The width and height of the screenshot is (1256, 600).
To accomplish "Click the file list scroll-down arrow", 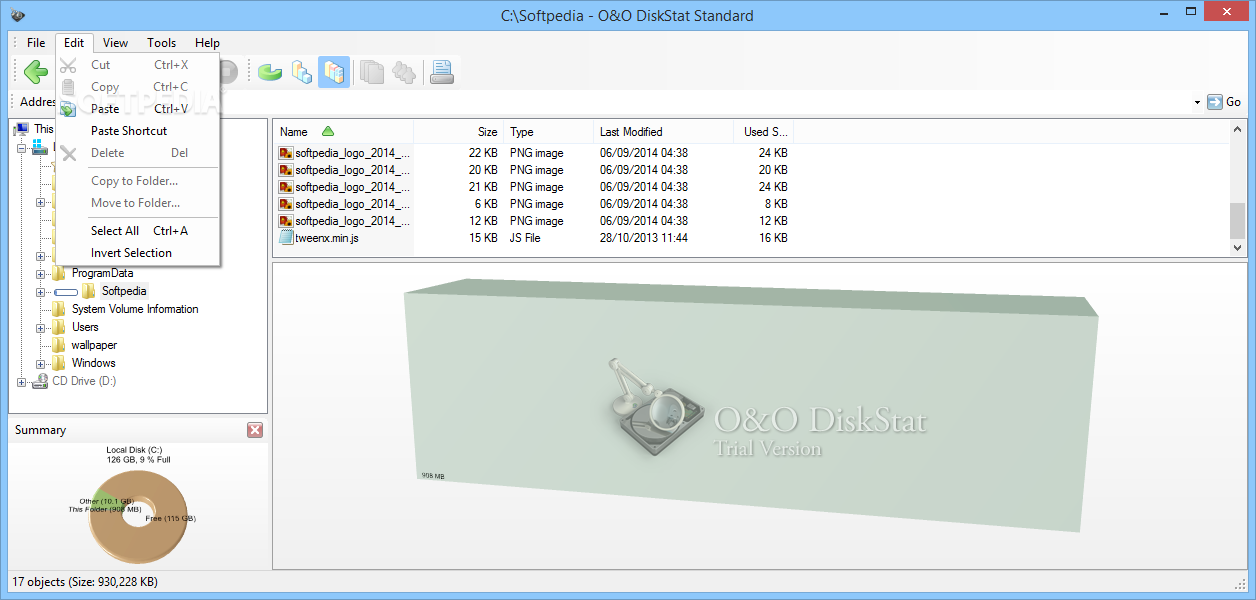I will (1238, 248).
